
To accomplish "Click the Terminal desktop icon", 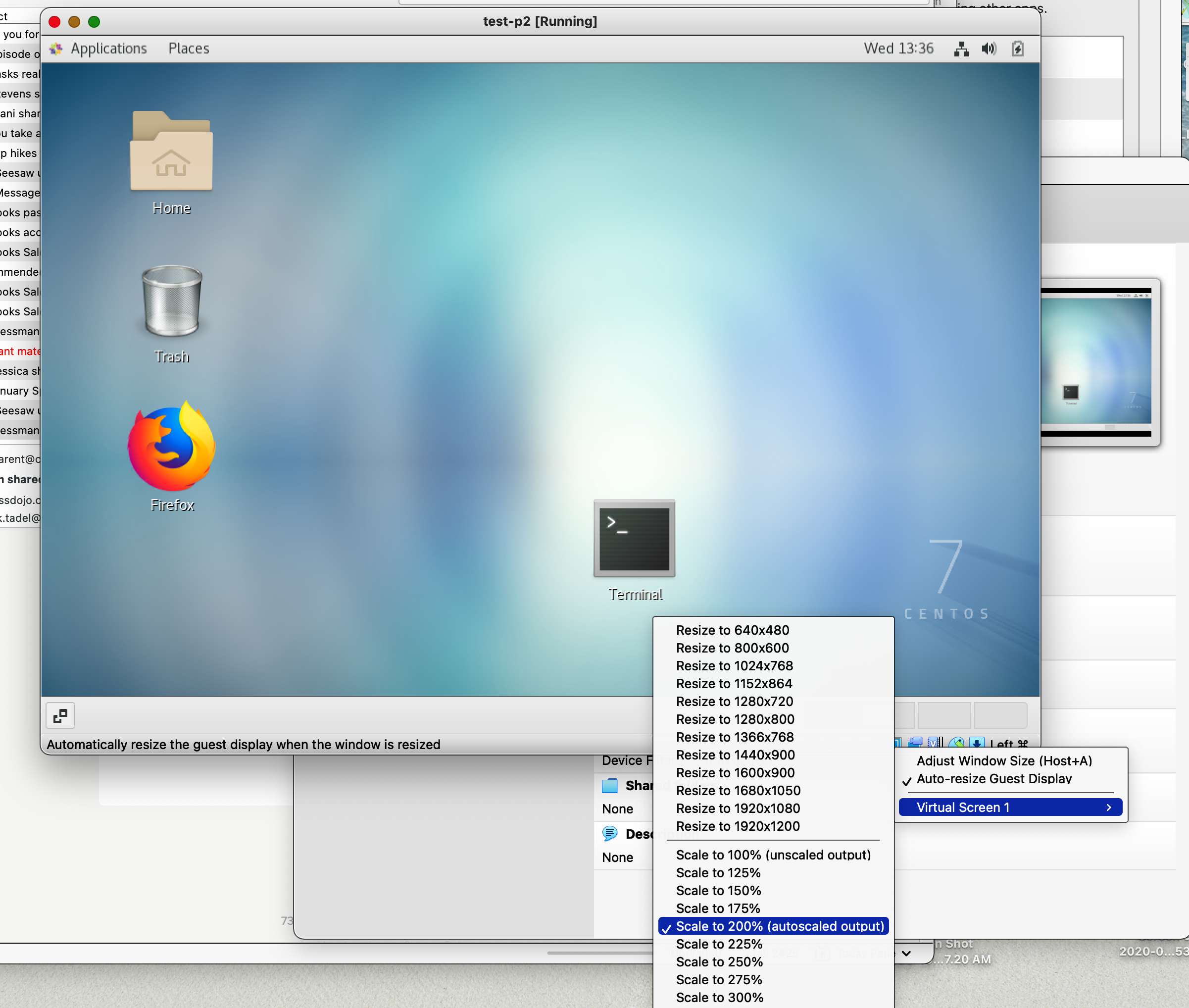I will click(634, 539).
